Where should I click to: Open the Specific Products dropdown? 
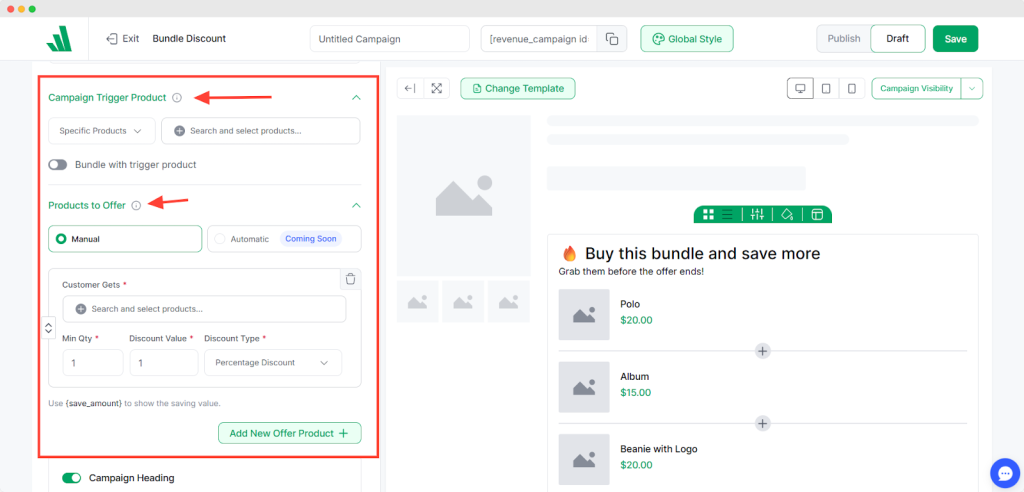pyautogui.click(x=102, y=131)
